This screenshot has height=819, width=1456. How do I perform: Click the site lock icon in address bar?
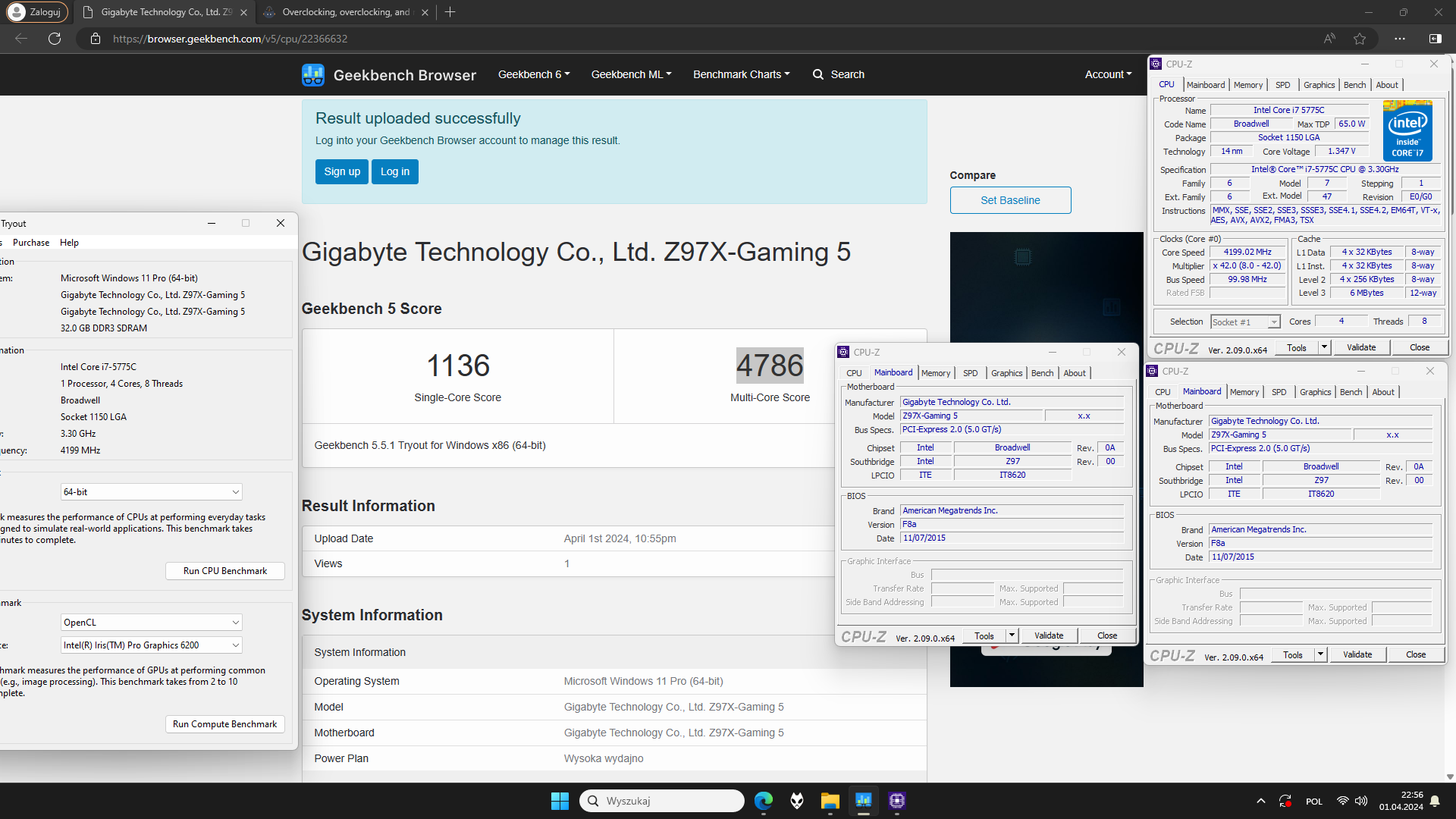96,39
